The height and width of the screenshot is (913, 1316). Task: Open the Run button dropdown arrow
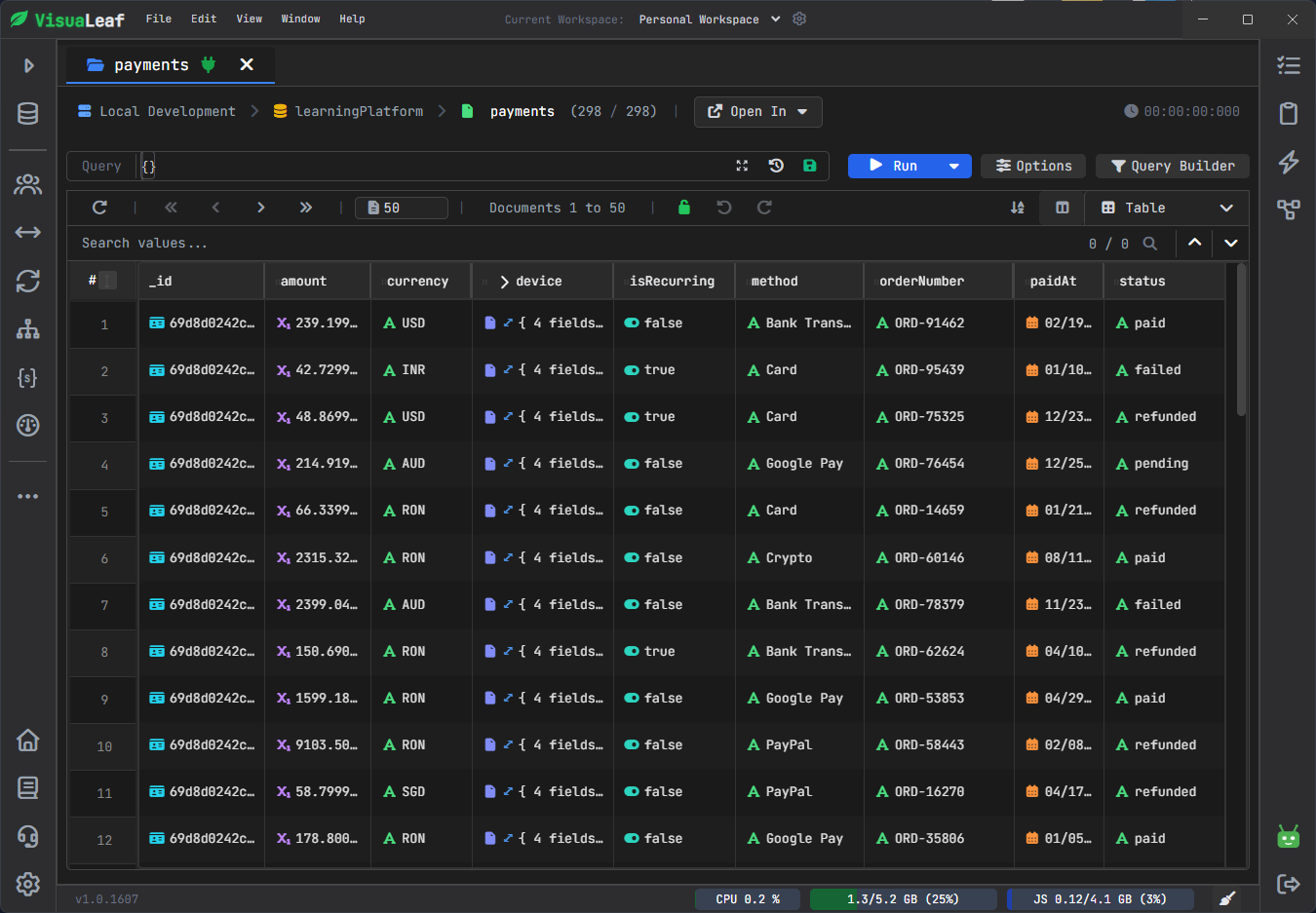[954, 166]
